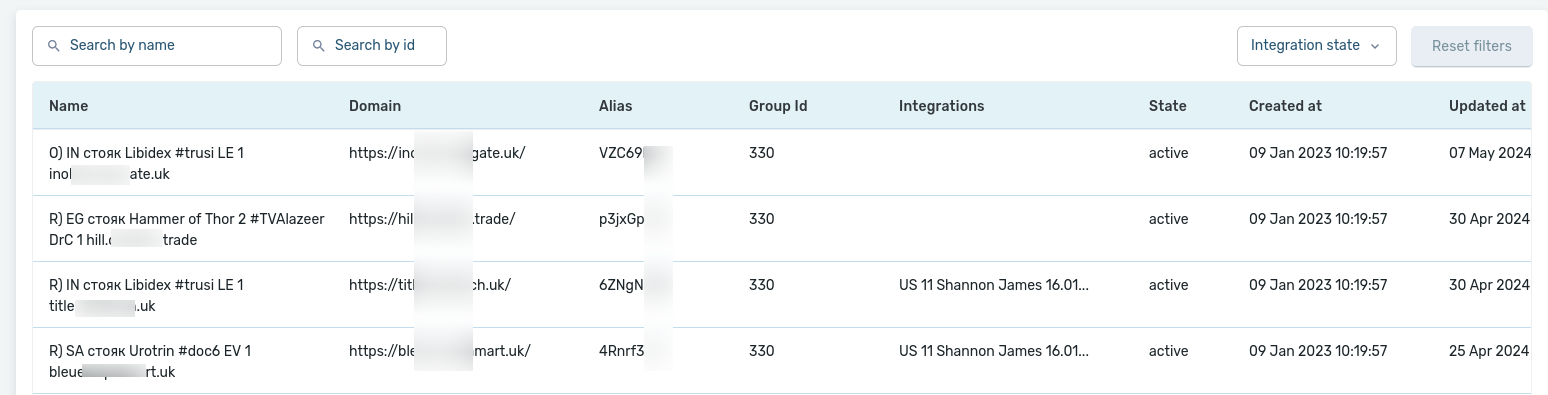Focus the Search by id field

(372, 46)
